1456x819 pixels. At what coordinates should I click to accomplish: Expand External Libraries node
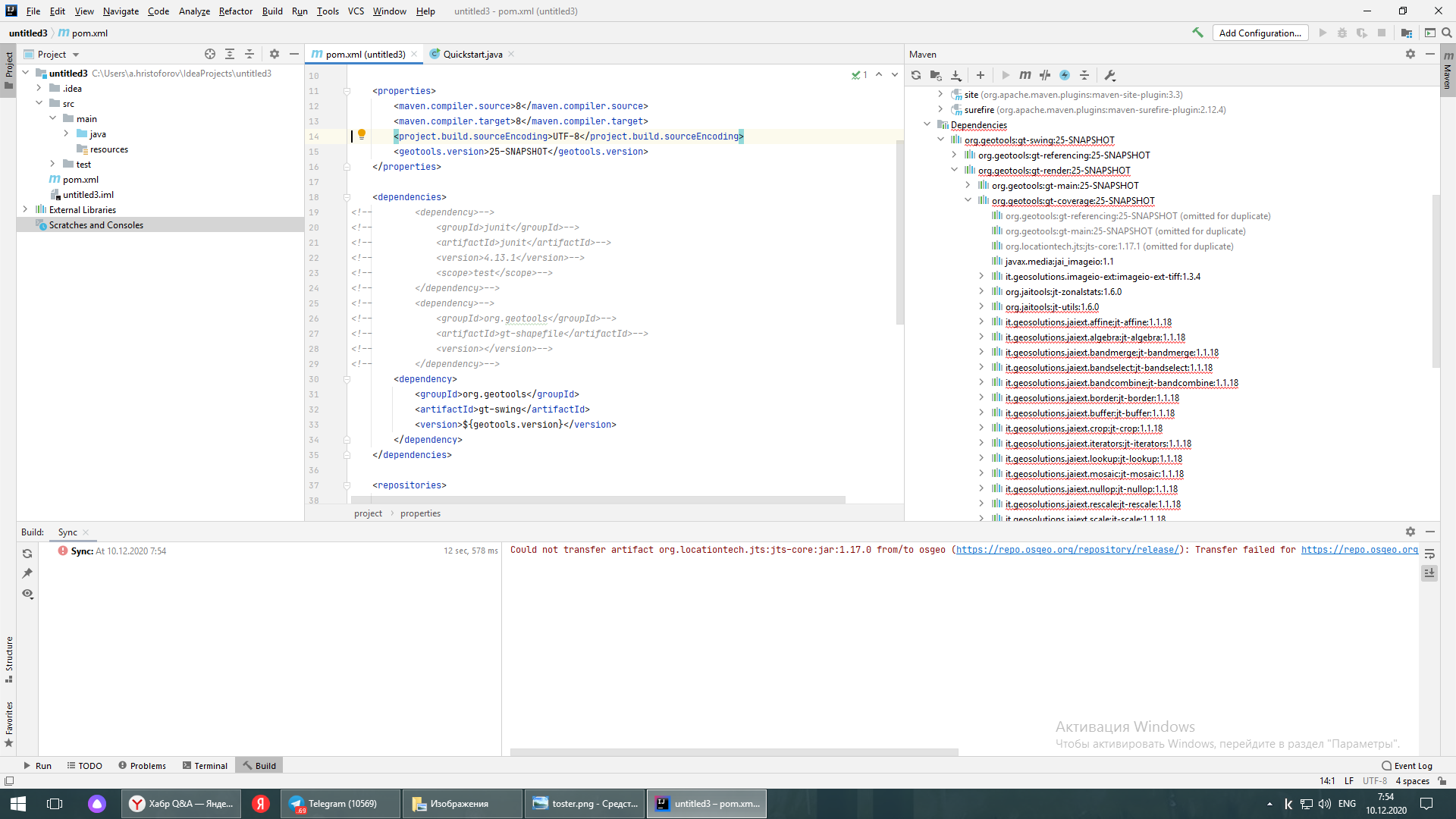point(26,209)
